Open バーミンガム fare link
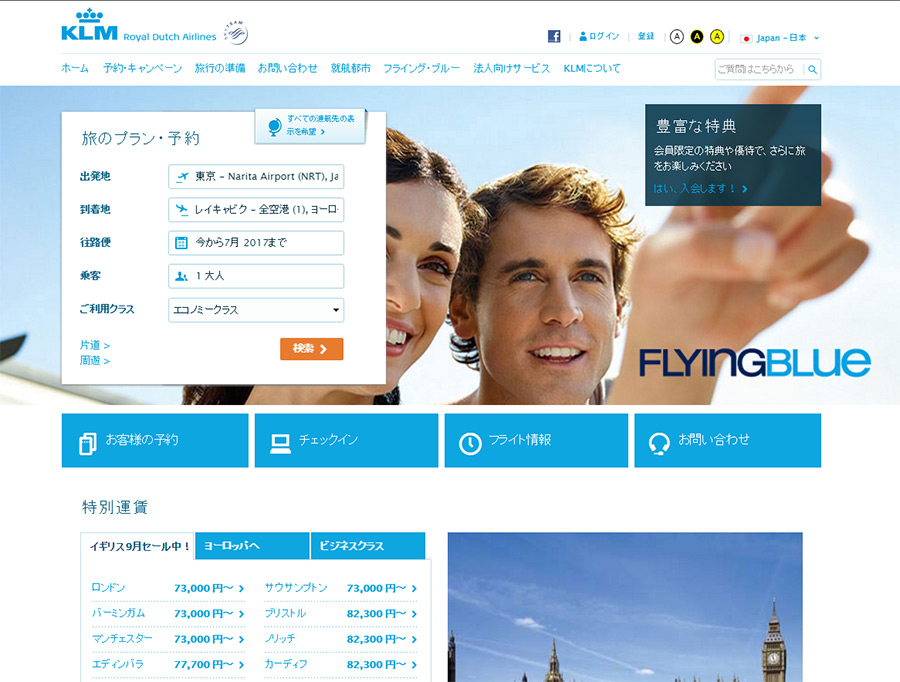Screen dimensions: 900x682 pyautogui.click(x=168, y=614)
